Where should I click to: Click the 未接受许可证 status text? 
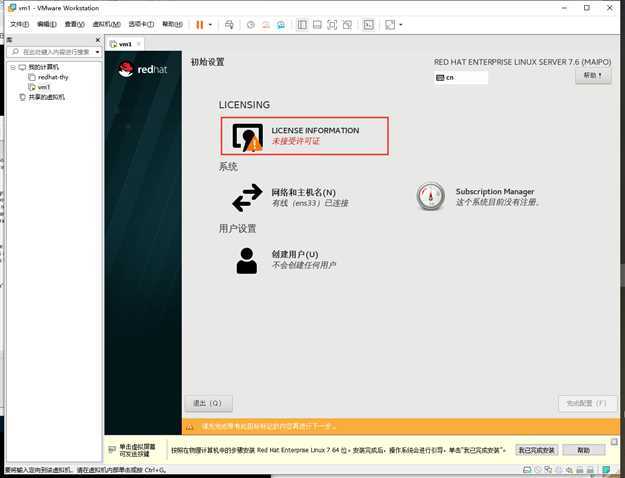295,141
